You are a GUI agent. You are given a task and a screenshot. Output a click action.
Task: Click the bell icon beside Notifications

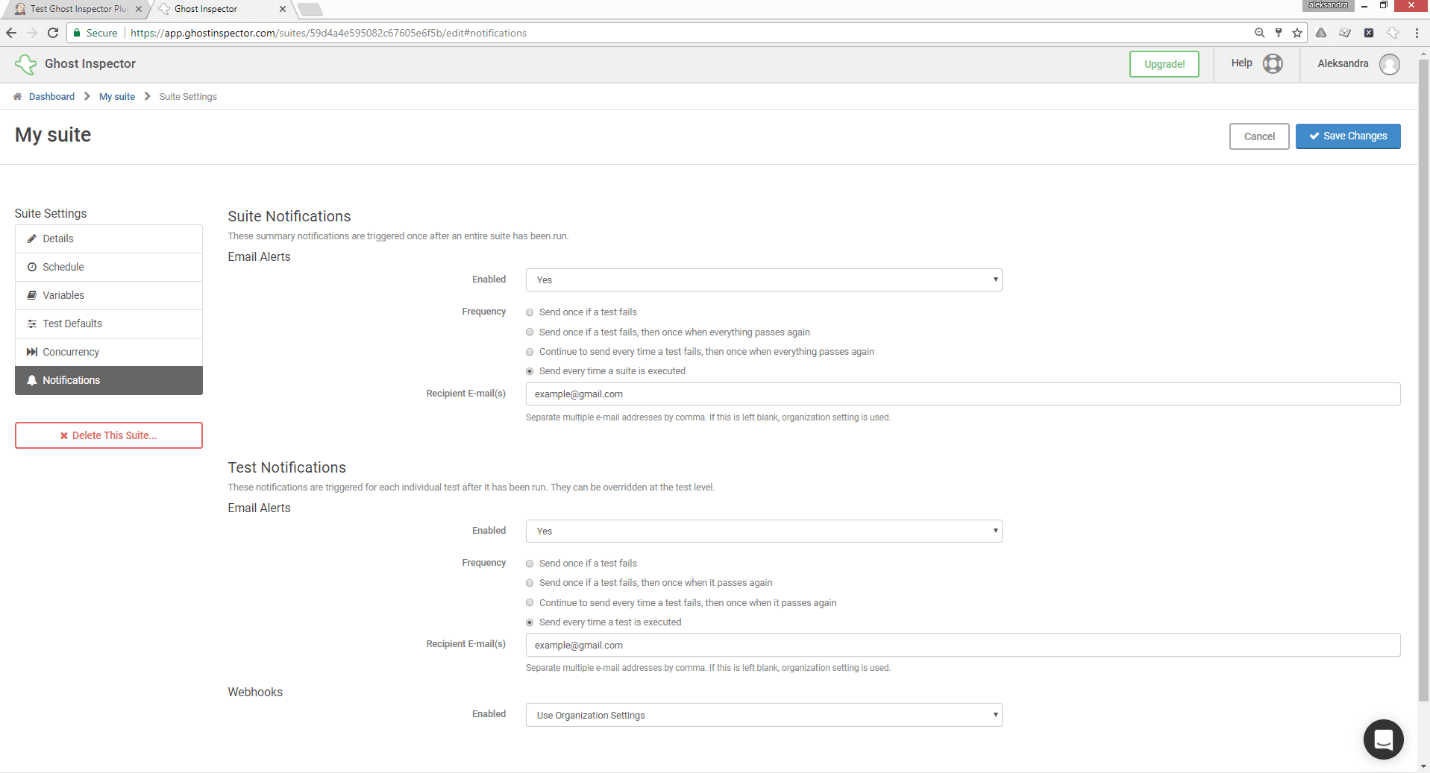click(32, 380)
